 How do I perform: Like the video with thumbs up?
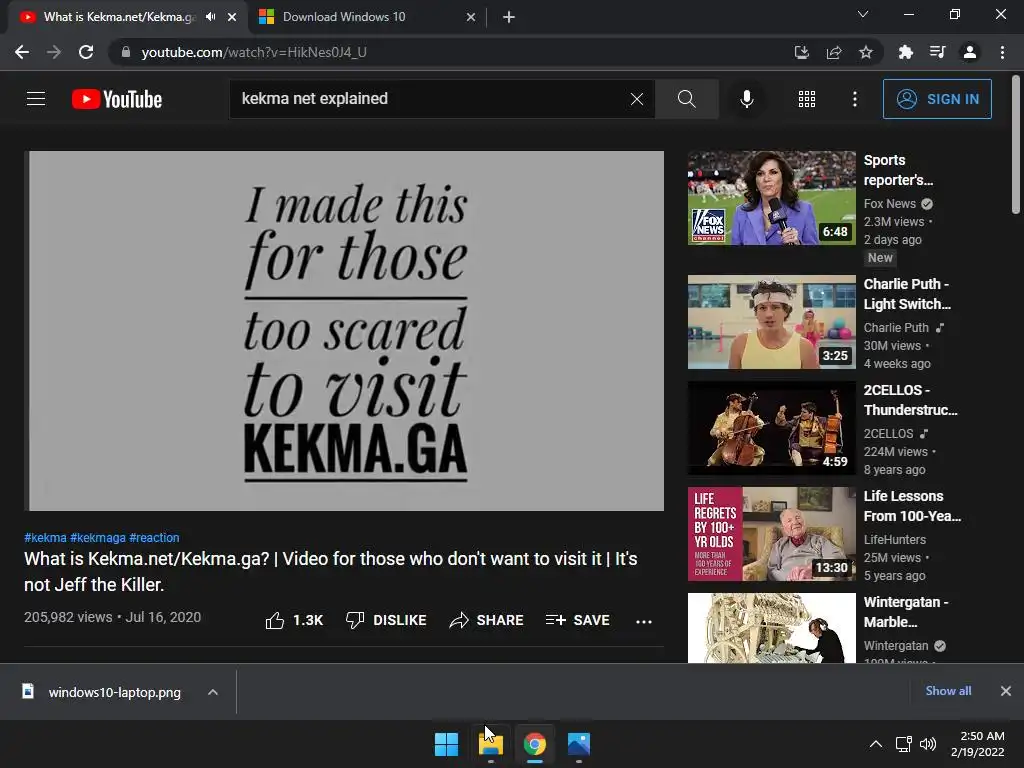point(295,620)
